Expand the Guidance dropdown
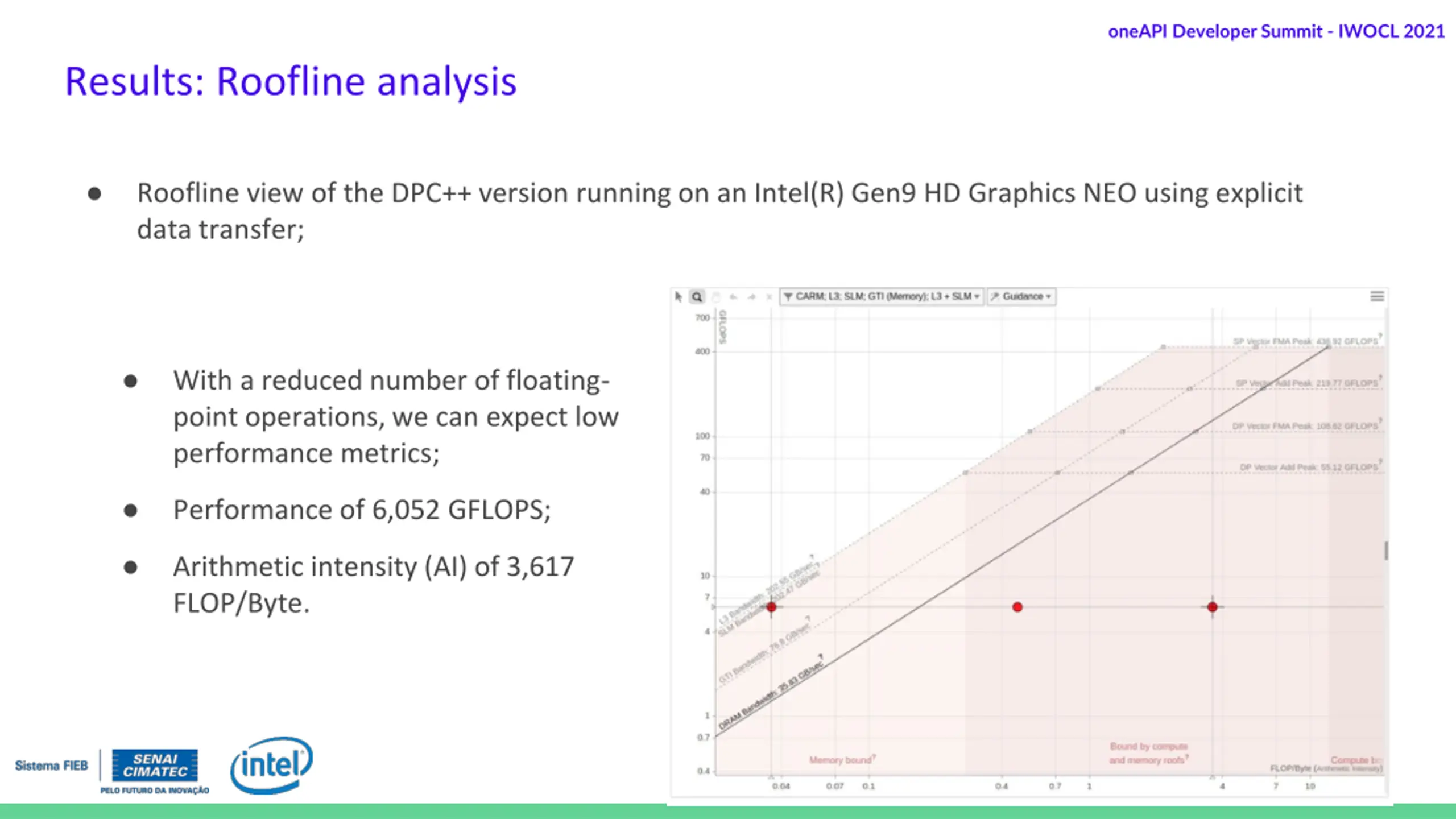Image resolution: width=1456 pixels, height=819 pixels. click(1021, 296)
